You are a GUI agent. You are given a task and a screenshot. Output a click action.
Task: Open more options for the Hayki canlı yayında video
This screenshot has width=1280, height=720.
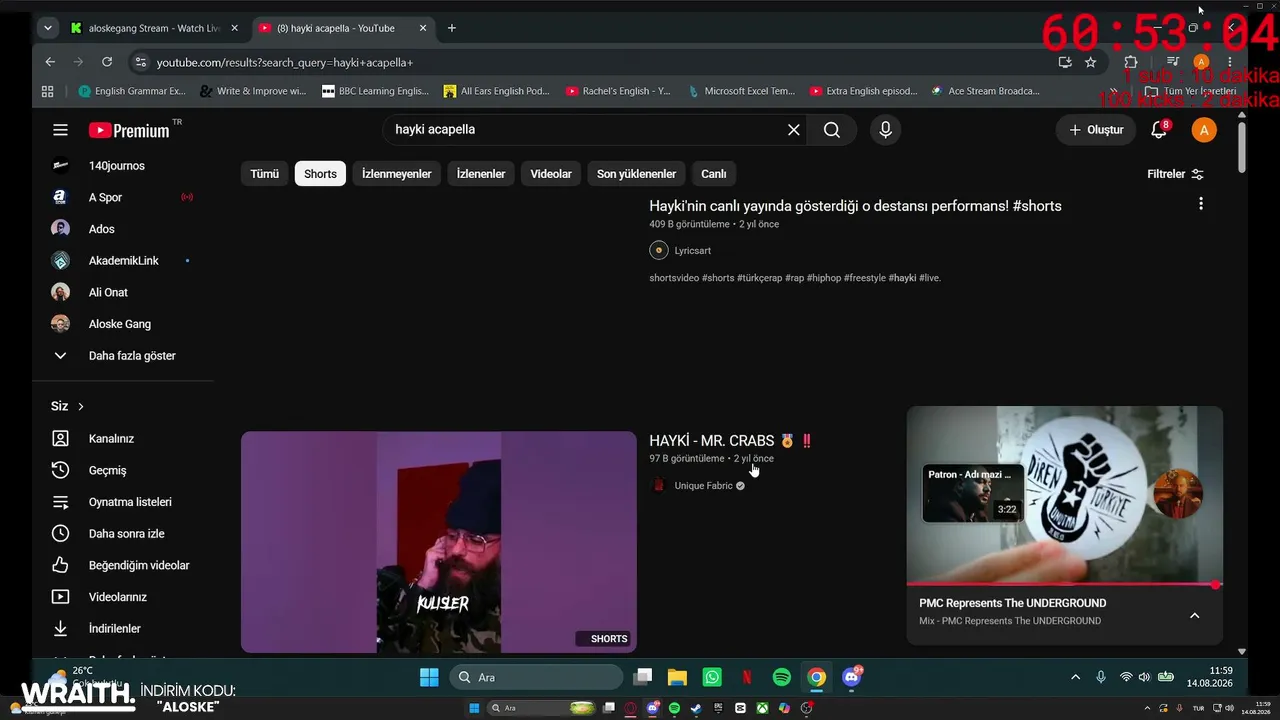1201,203
